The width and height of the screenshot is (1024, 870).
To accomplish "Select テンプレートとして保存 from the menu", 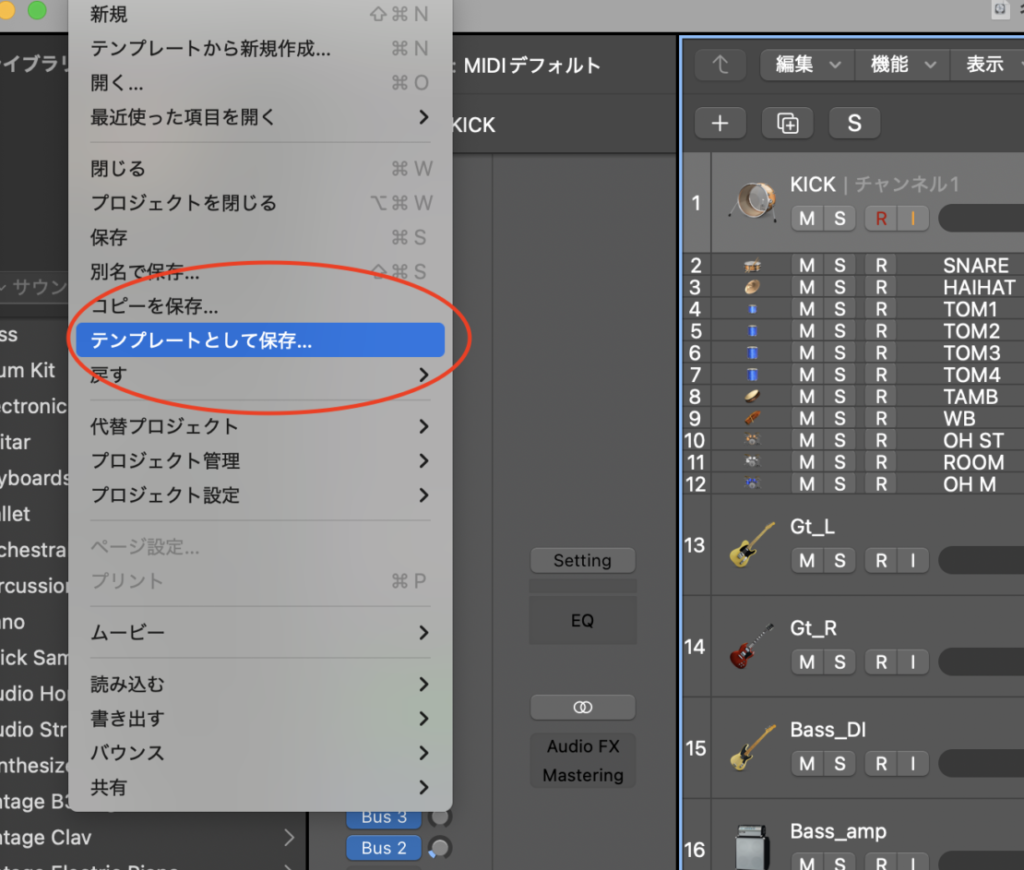I will [200, 340].
